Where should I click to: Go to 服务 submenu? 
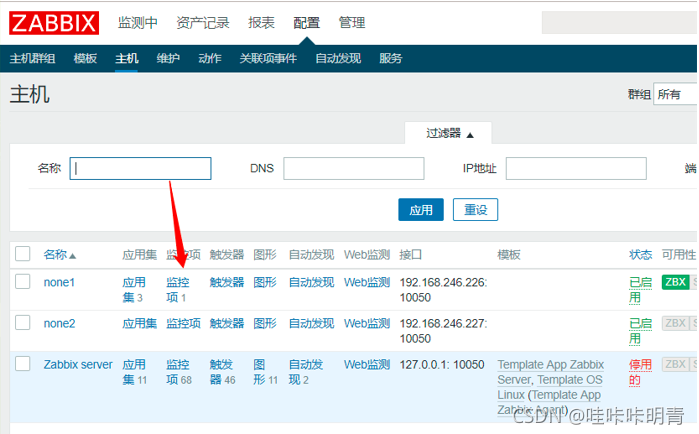pos(391,58)
